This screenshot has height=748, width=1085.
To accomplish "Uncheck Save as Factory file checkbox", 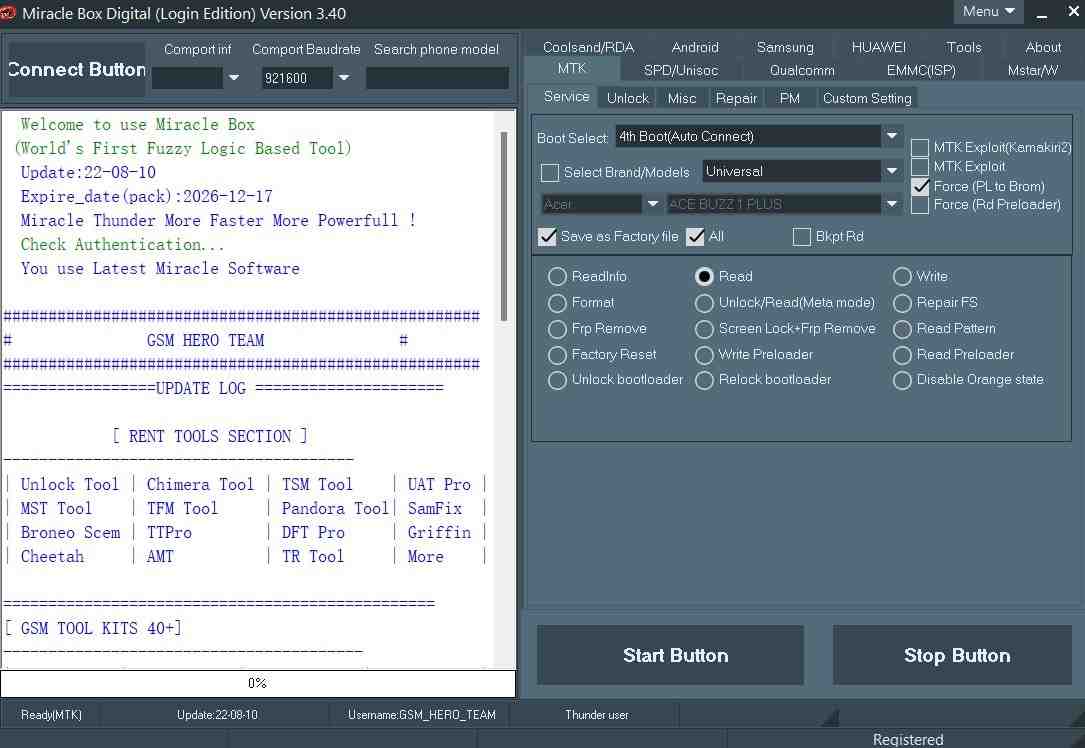I will click(x=547, y=237).
